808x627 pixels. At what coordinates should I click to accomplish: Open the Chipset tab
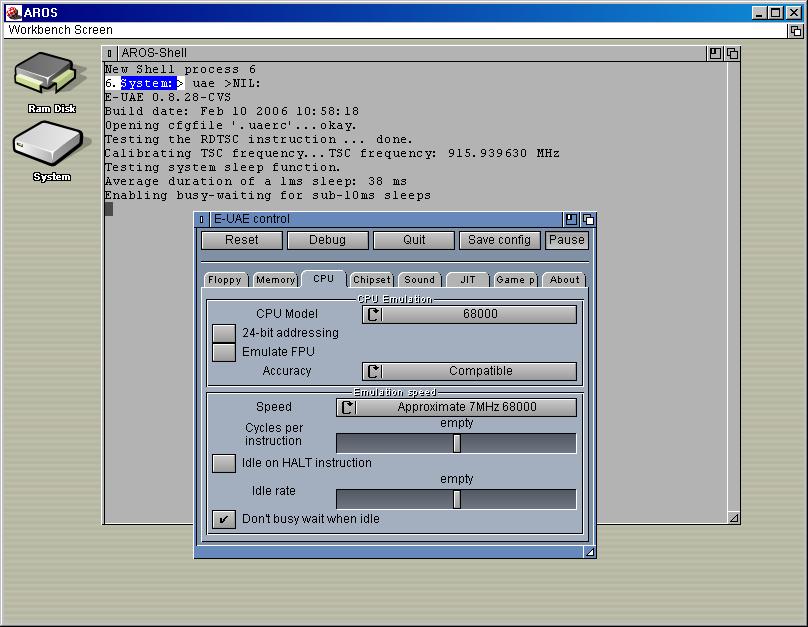(x=372, y=280)
